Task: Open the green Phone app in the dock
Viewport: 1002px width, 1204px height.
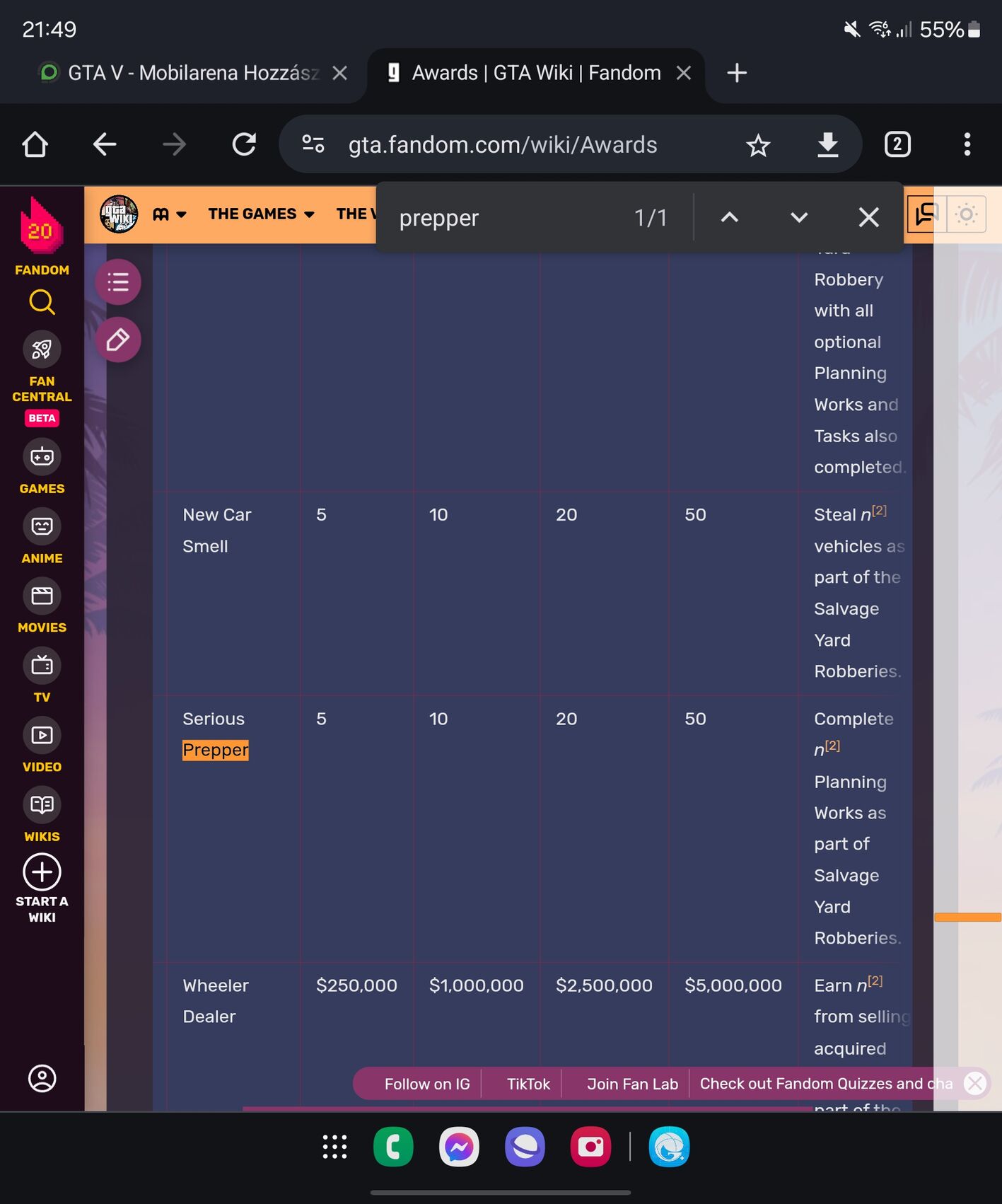Action: tap(393, 1147)
